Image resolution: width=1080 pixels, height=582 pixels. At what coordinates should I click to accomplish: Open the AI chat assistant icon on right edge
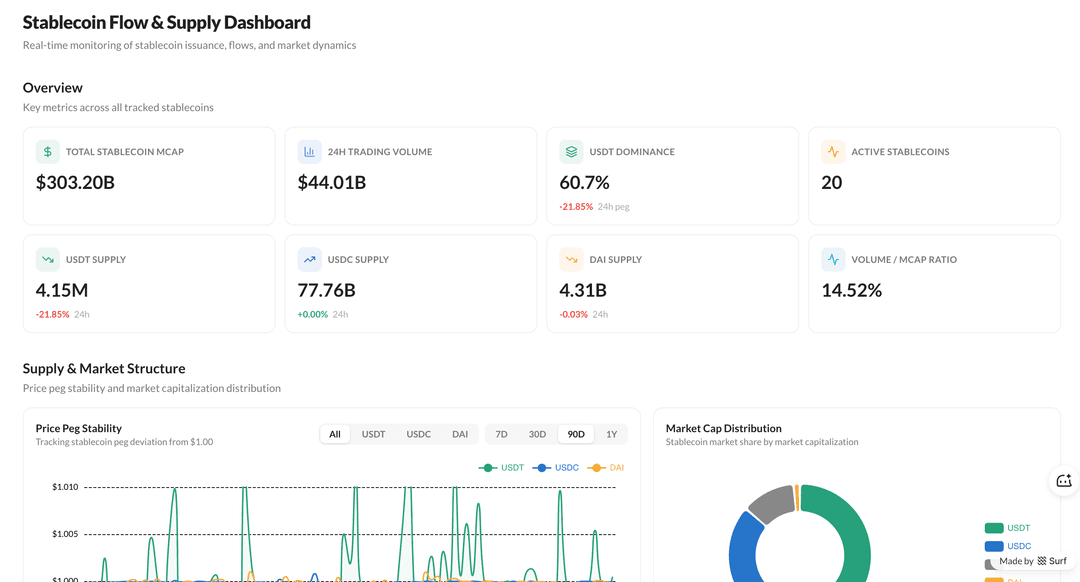pos(1063,481)
